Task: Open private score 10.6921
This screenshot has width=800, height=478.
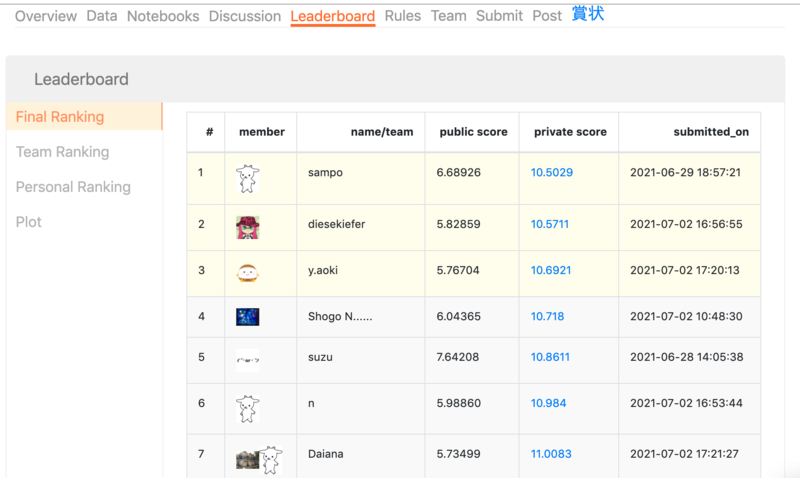Action: coord(551,270)
